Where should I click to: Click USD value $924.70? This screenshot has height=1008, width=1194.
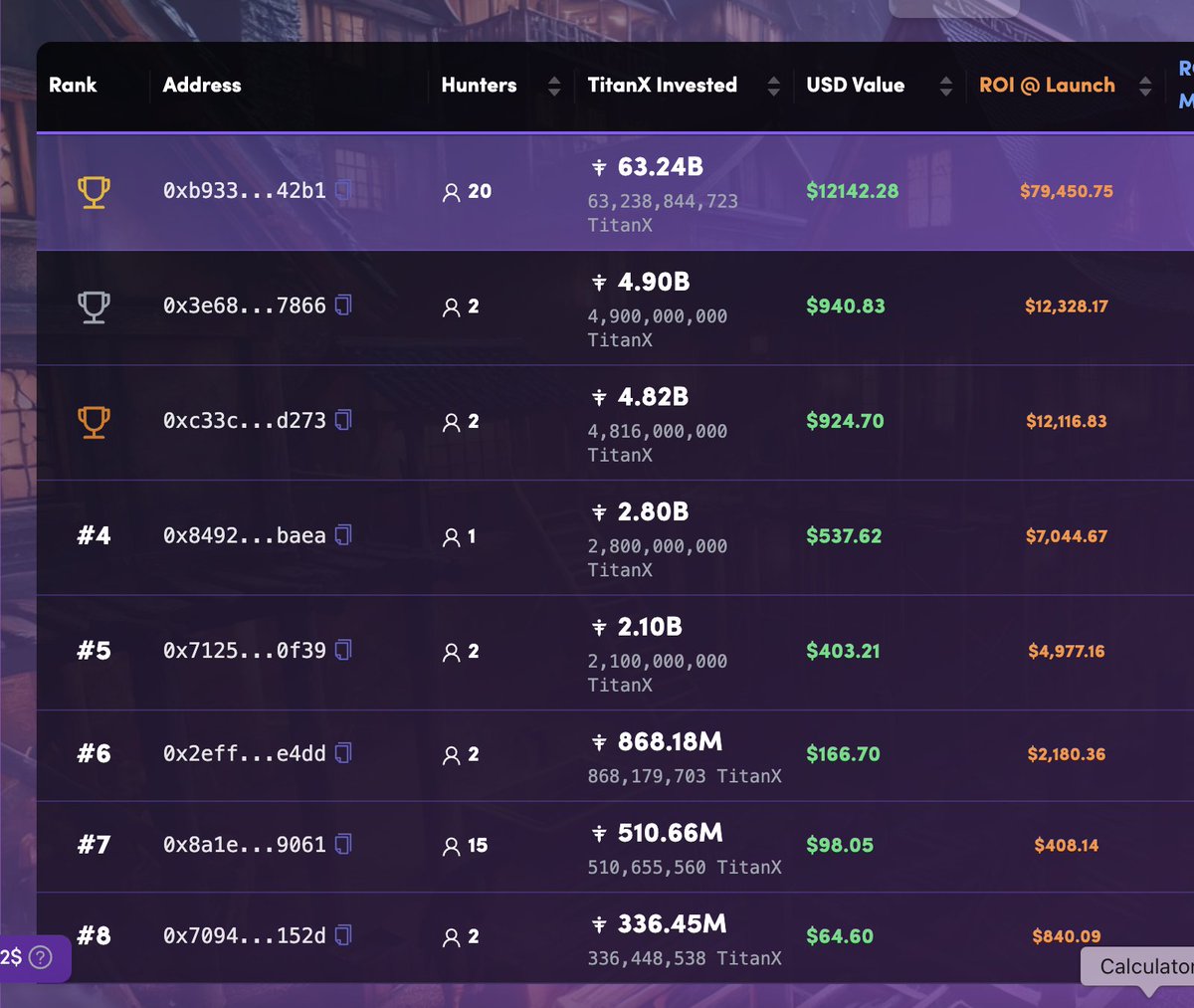(845, 421)
